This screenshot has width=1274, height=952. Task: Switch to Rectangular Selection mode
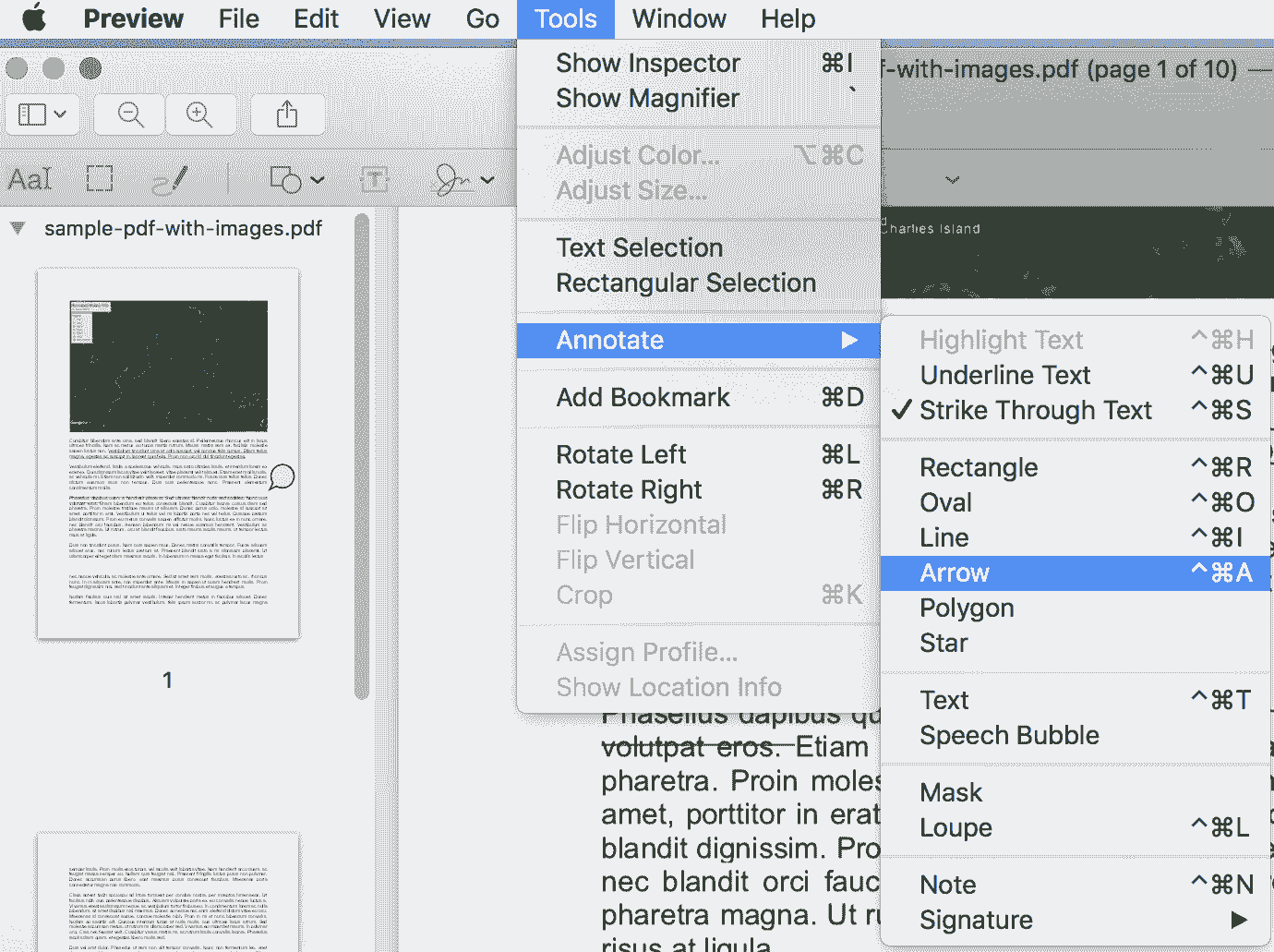click(685, 283)
